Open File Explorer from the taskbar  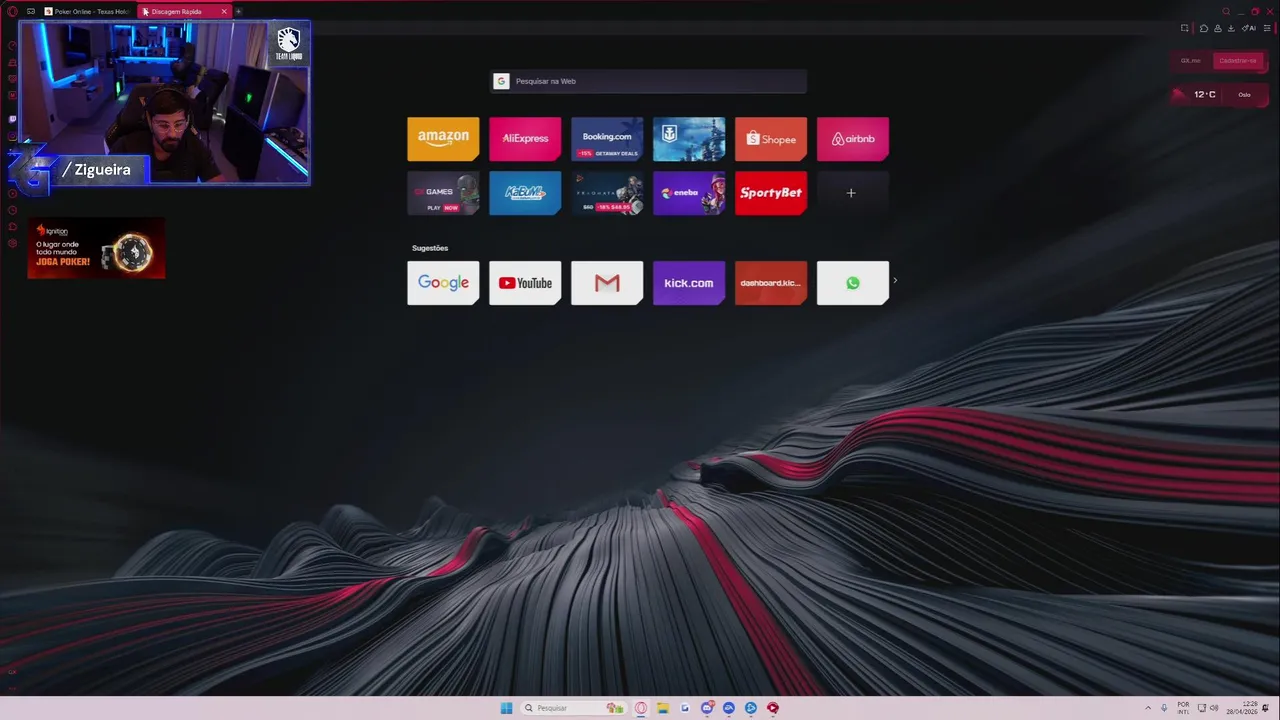pyautogui.click(x=662, y=708)
